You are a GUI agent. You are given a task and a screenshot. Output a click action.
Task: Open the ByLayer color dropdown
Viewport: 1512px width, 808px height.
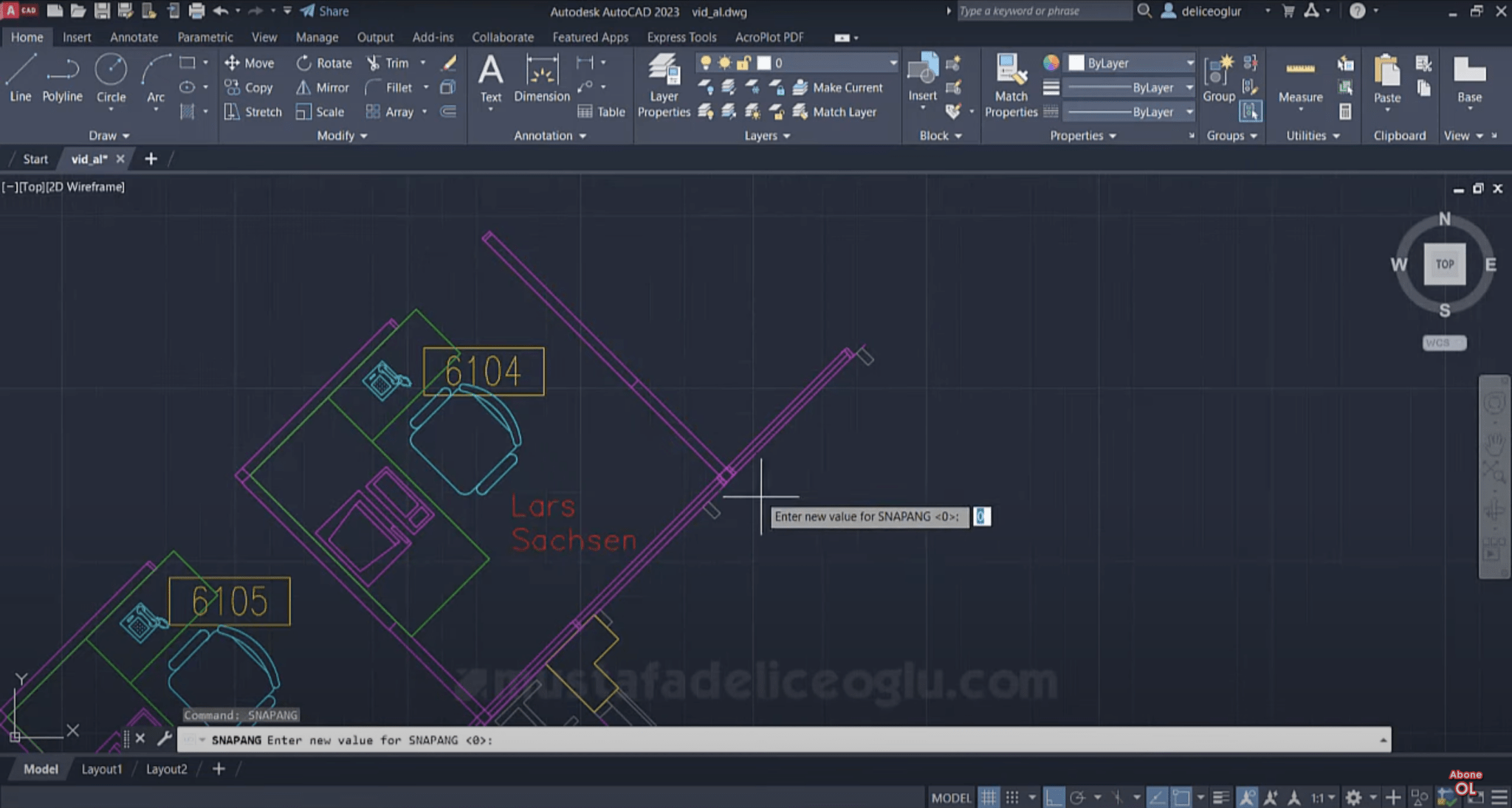pos(1130,63)
